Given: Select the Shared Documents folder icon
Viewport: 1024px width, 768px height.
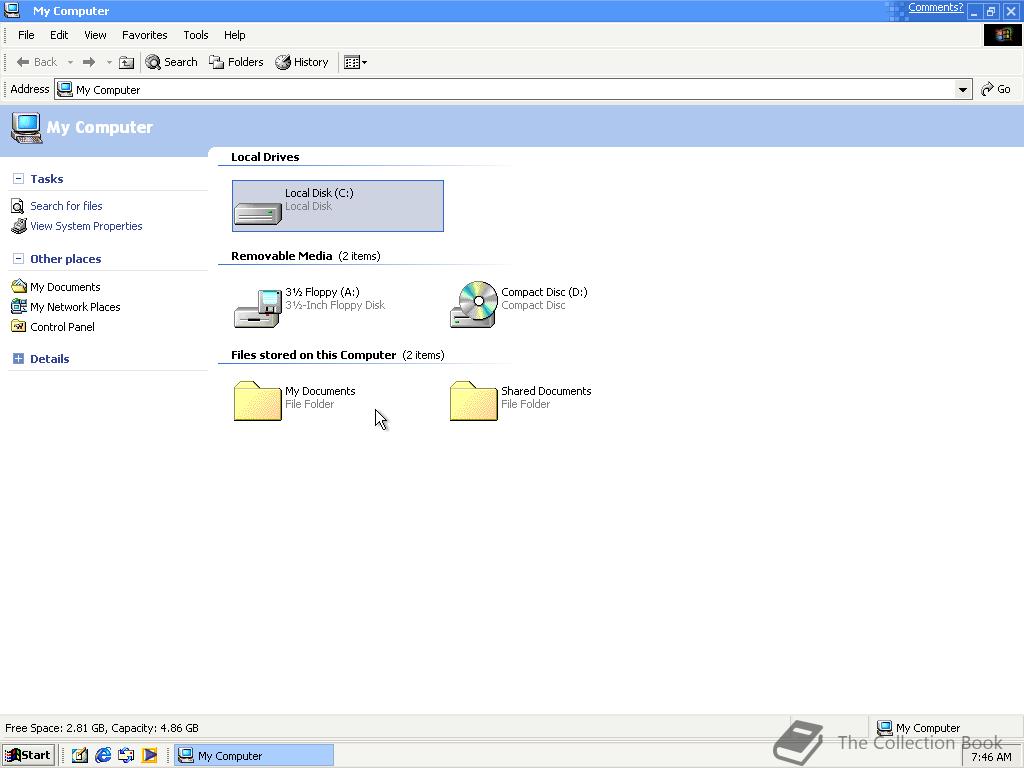Looking at the screenshot, I should [x=473, y=401].
